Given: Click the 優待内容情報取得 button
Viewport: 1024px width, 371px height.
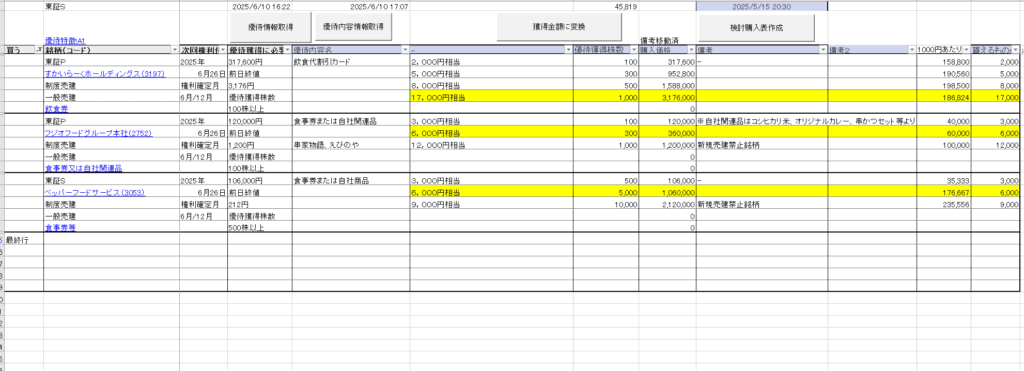Looking at the screenshot, I should click(353, 27).
